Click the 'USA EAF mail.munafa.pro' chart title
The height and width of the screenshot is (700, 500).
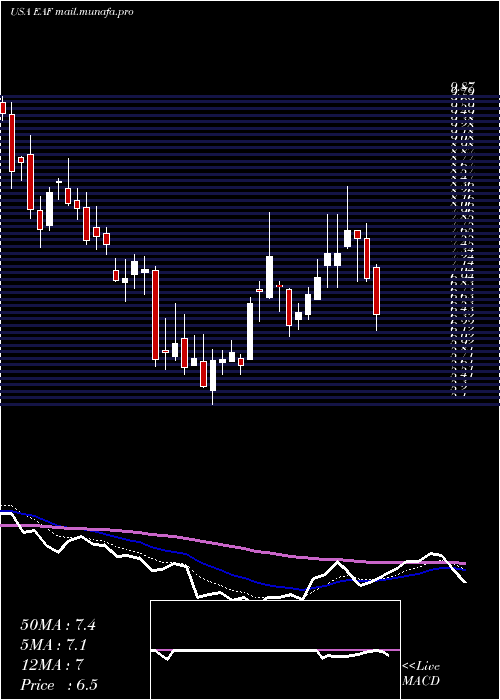tap(72, 12)
